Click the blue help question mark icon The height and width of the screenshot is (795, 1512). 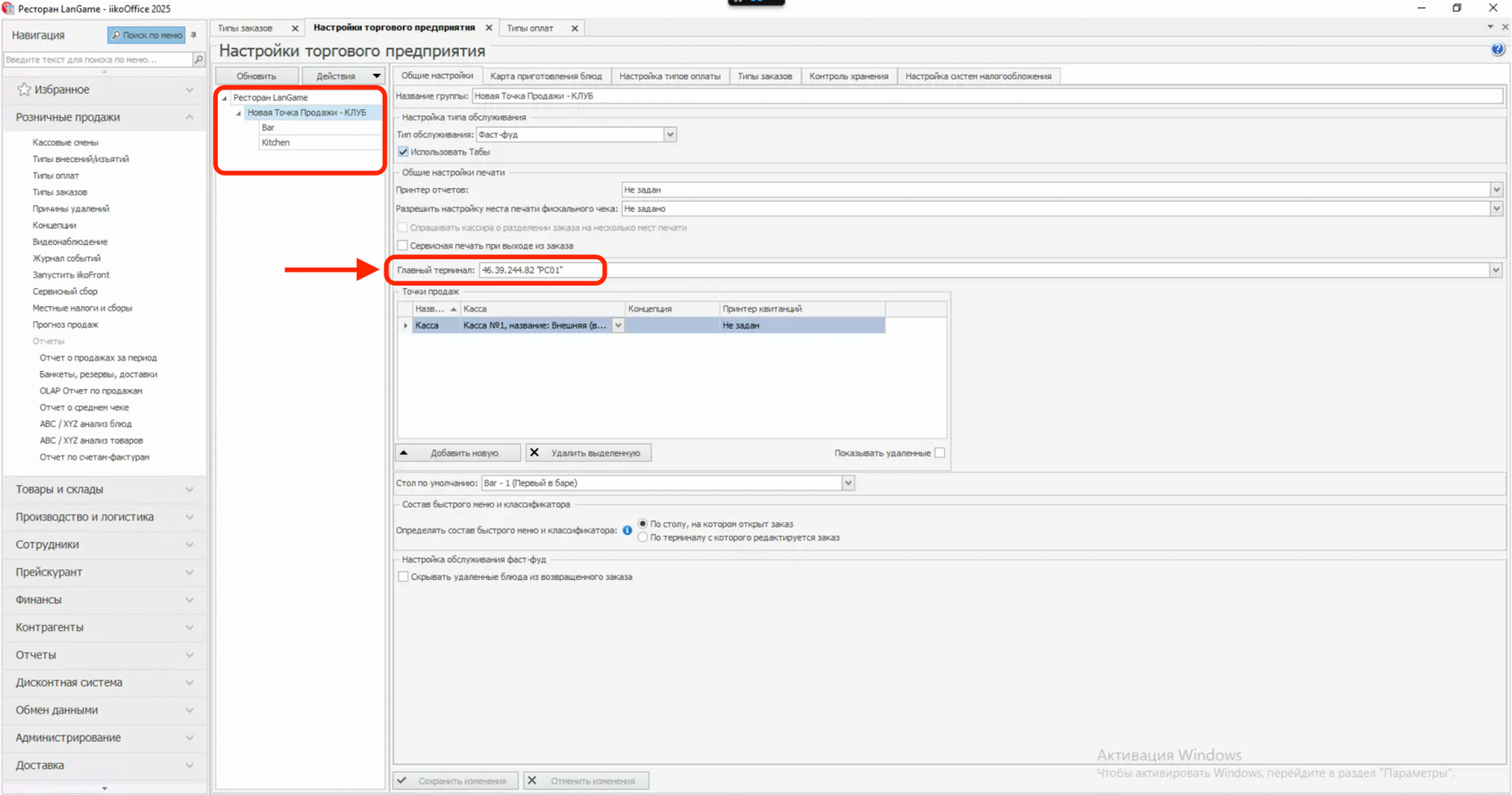1498,50
